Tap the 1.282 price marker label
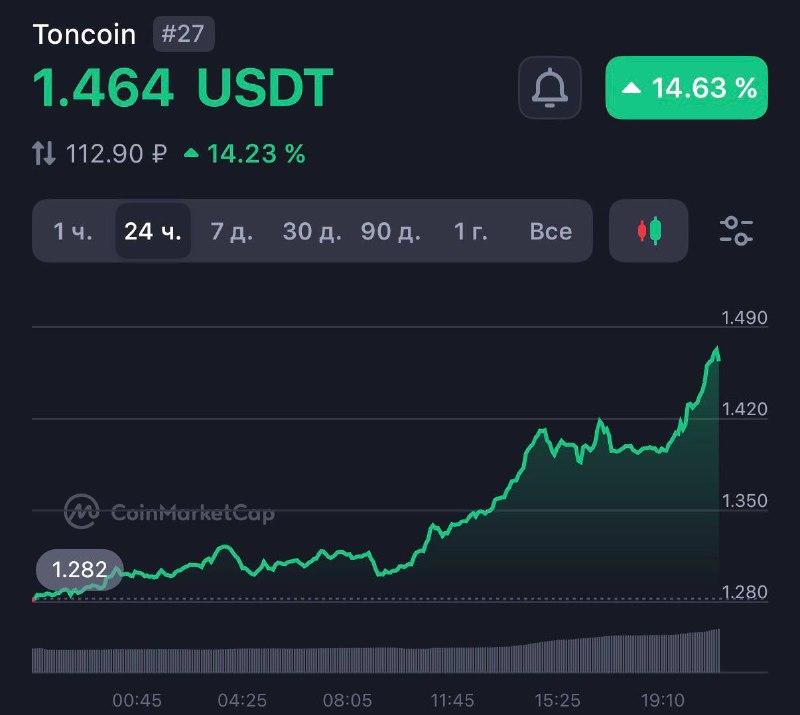The height and width of the screenshot is (715, 800). click(x=79, y=570)
